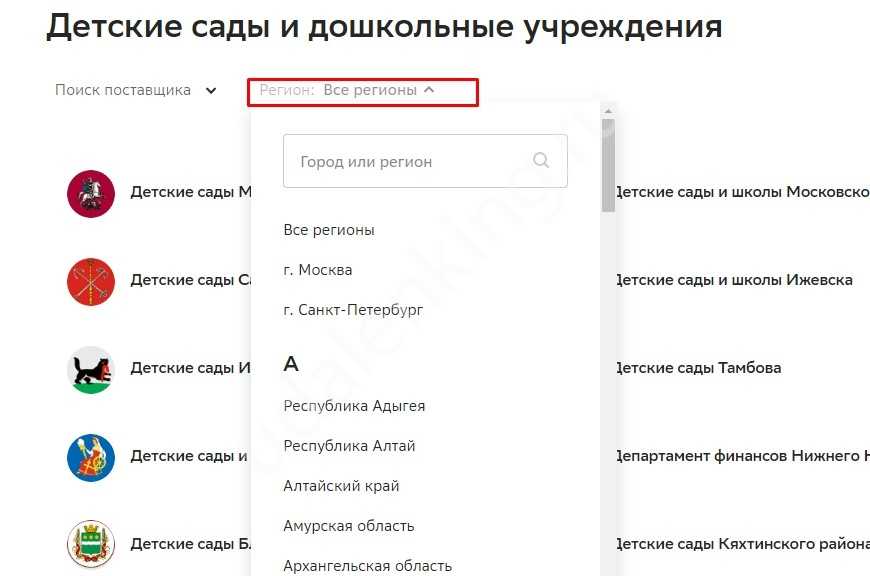This screenshot has height=576, width=870.
Task: Click the white ornate crest icon in fifth row
Action: click(x=91, y=545)
